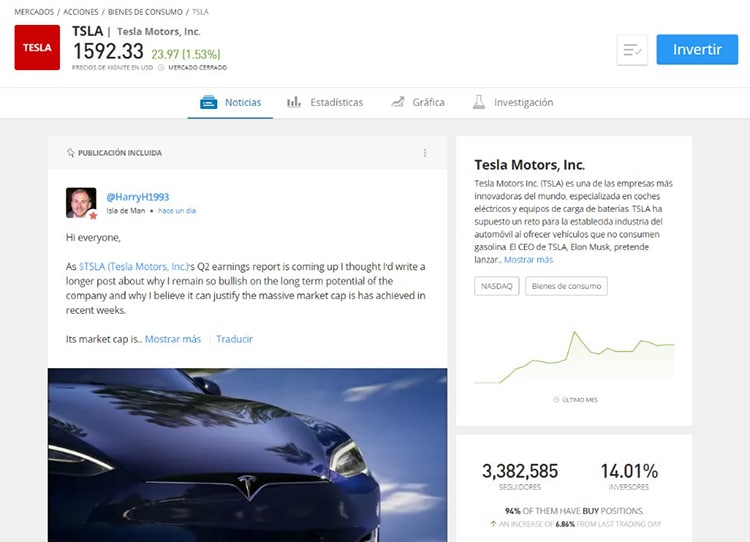Open Bienes de consumo breadcrumb link
Image resolution: width=750 pixels, height=542 pixels.
145,12
